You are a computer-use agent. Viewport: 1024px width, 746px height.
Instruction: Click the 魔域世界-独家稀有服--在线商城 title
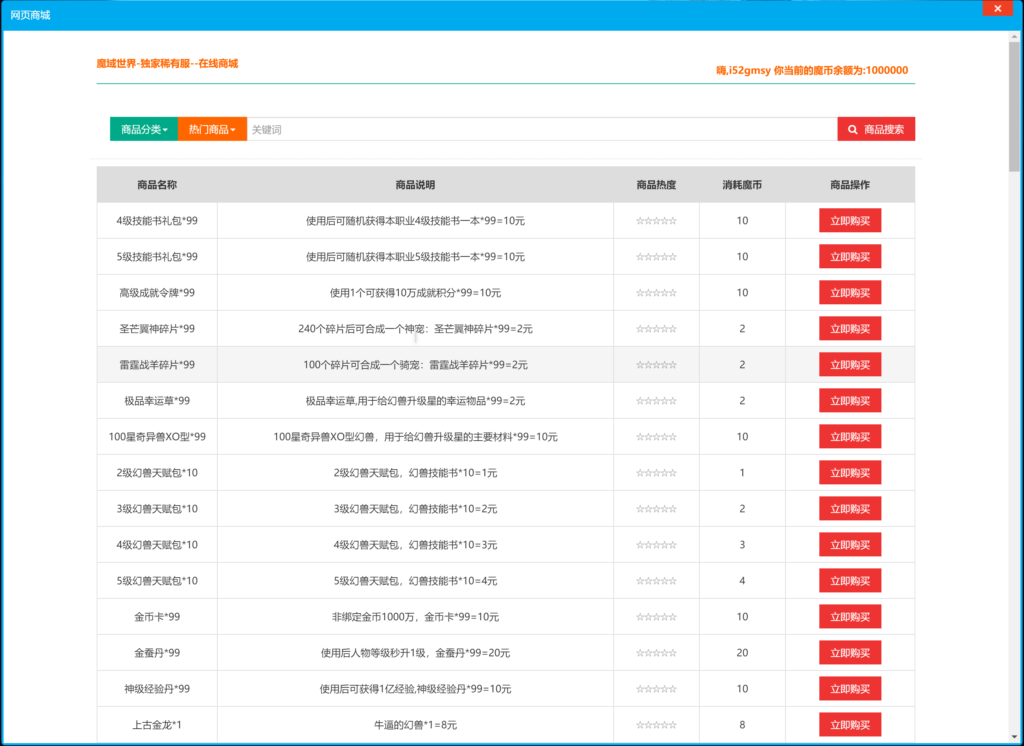pos(167,63)
